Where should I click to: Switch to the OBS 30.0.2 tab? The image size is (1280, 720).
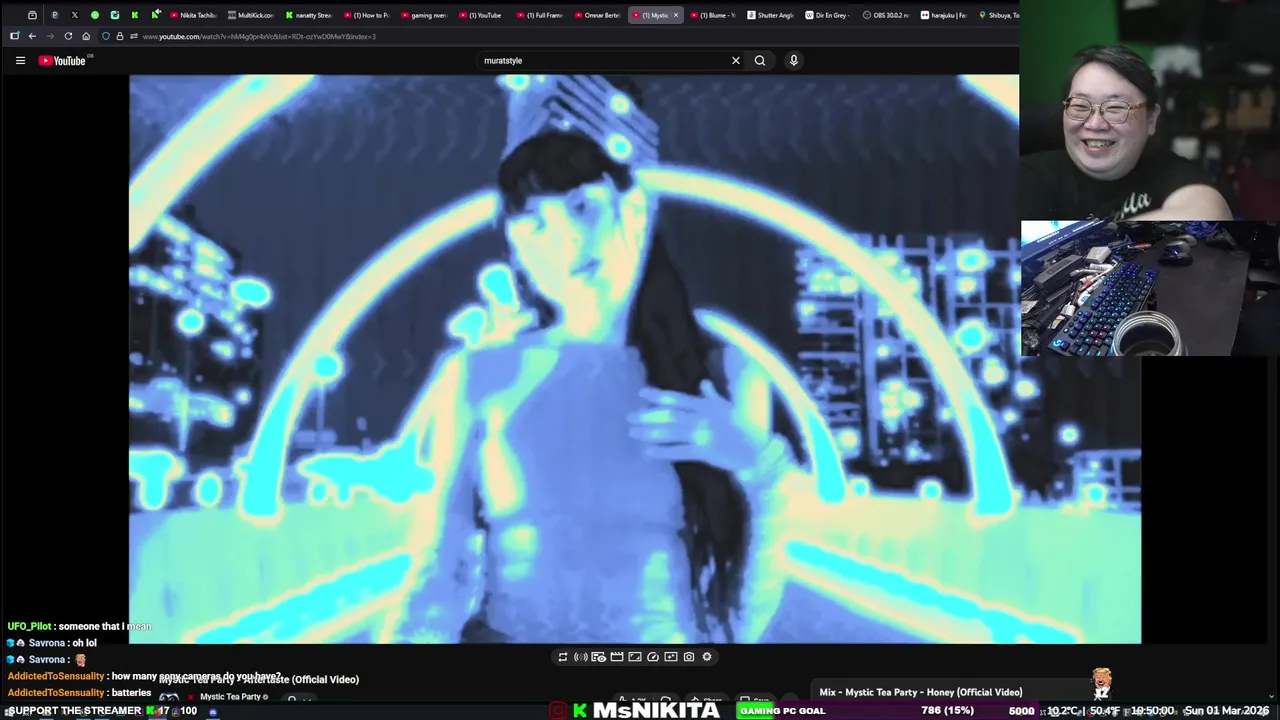click(x=887, y=15)
